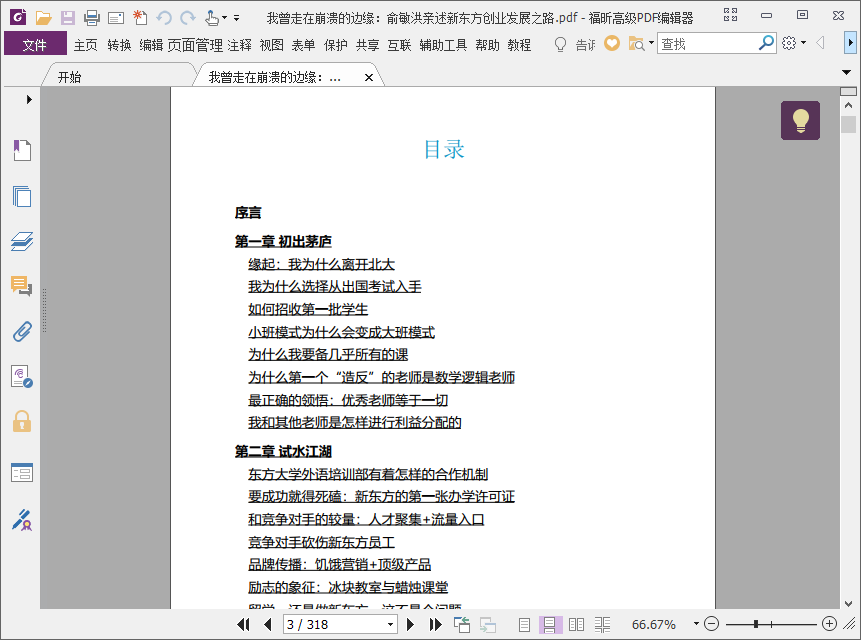861x640 pixels.
Task: Open the certificate pen panel icon in sidebar
Action: click(22, 520)
